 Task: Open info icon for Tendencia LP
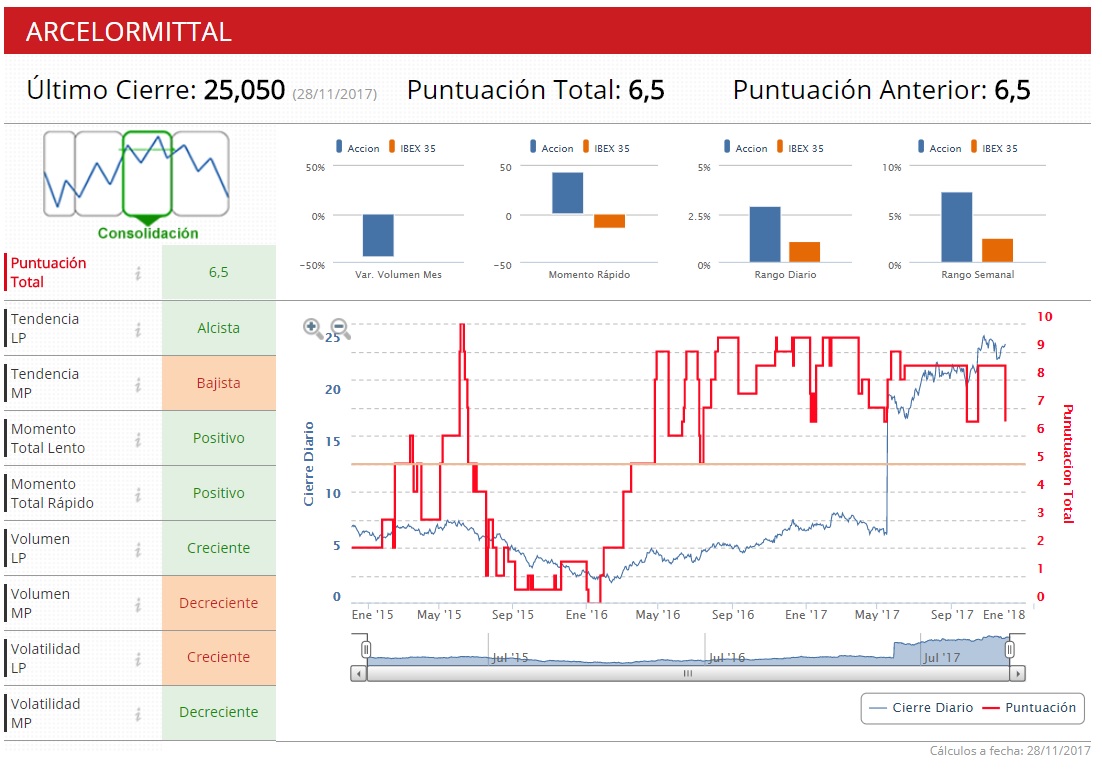138,328
